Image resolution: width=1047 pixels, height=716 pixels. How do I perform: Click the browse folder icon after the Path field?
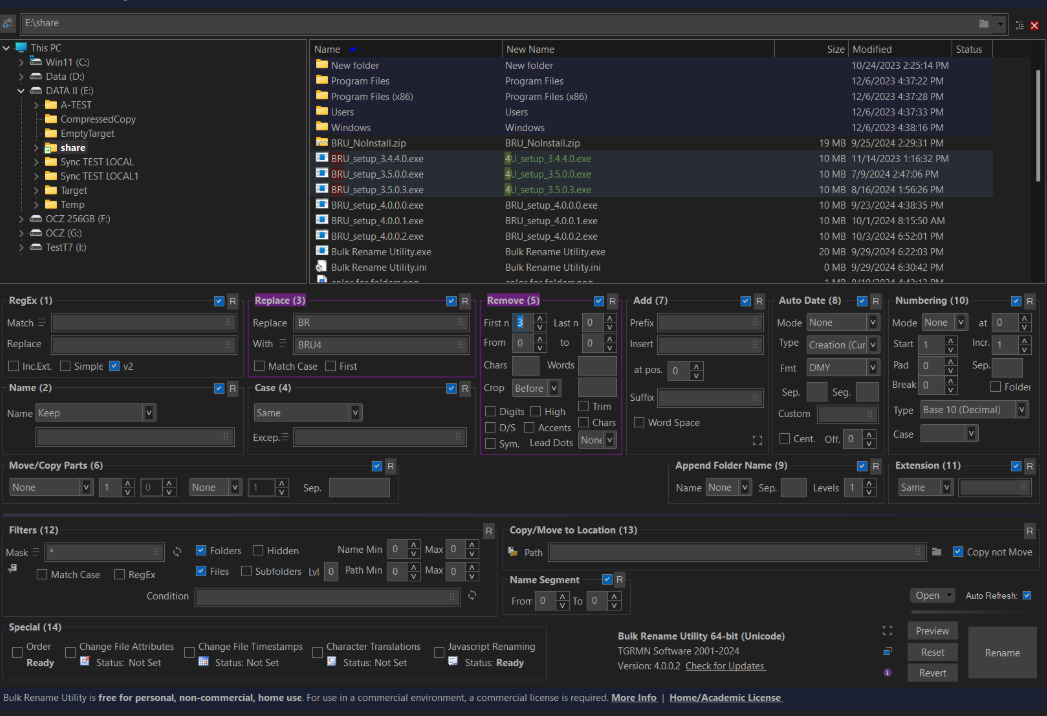click(937, 552)
